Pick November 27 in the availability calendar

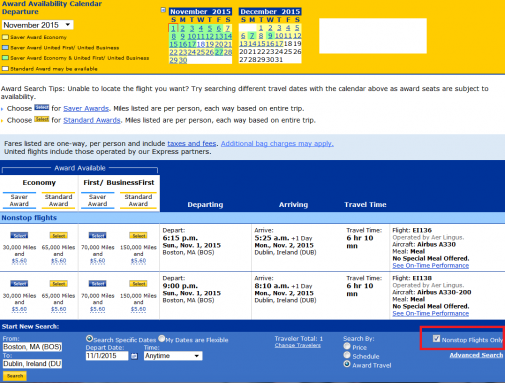(218, 52)
